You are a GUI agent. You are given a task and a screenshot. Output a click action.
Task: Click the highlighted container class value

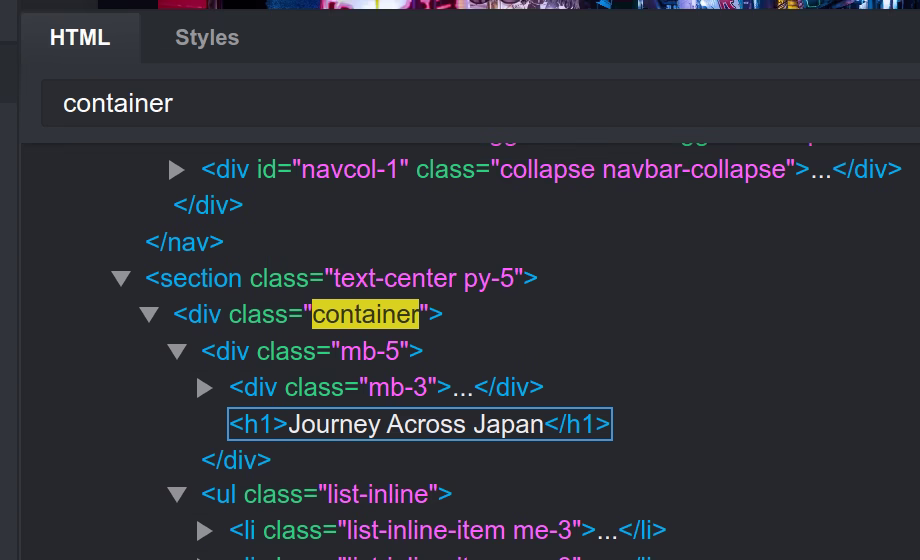click(x=365, y=314)
